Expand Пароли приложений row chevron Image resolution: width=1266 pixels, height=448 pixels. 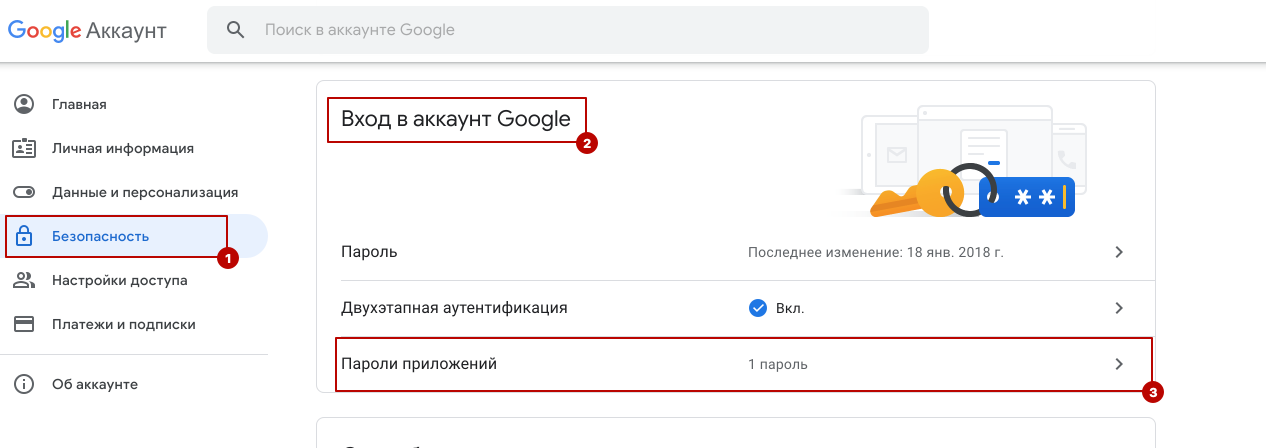[x=1120, y=364]
